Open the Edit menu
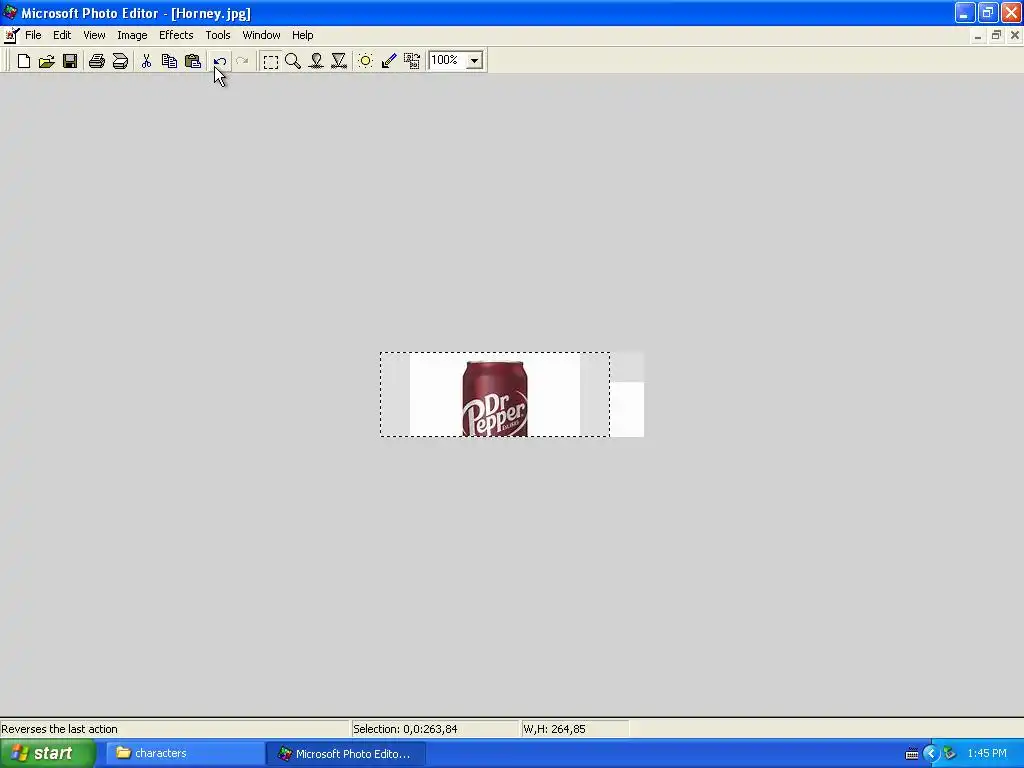Viewport: 1024px width, 768px height. click(x=62, y=35)
